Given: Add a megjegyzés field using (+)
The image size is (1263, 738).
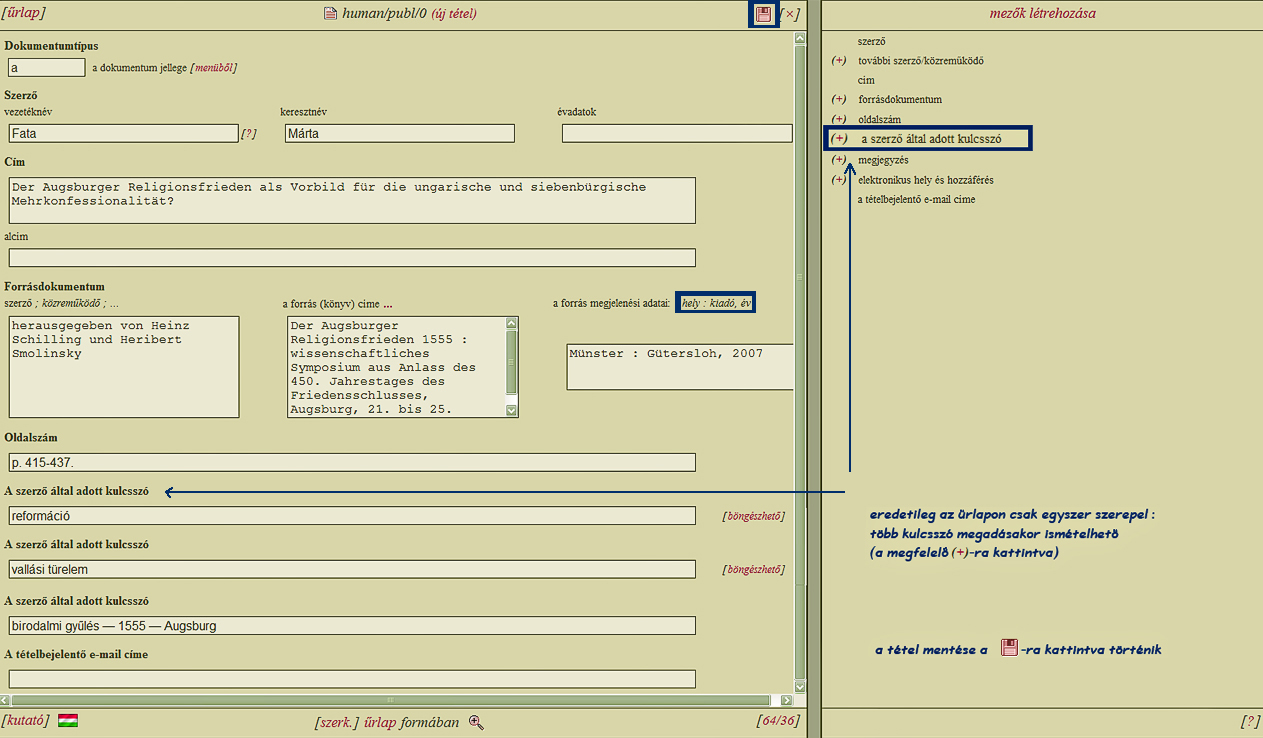Looking at the screenshot, I should pyautogui.click(x=839, y=160).
